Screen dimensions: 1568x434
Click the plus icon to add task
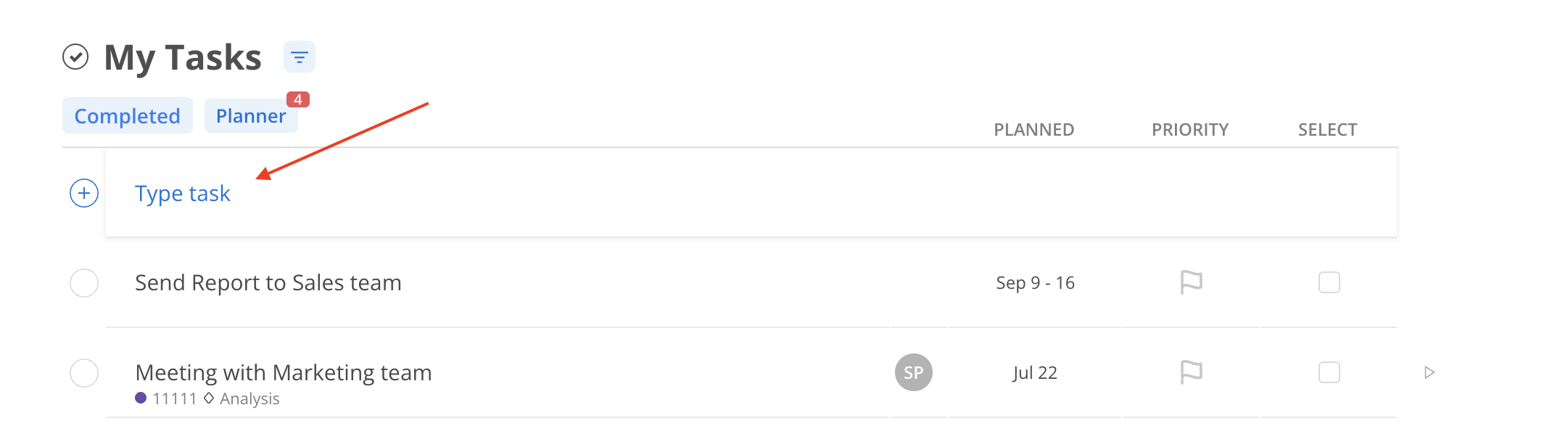pyautogui.click(x=84, y=193)
